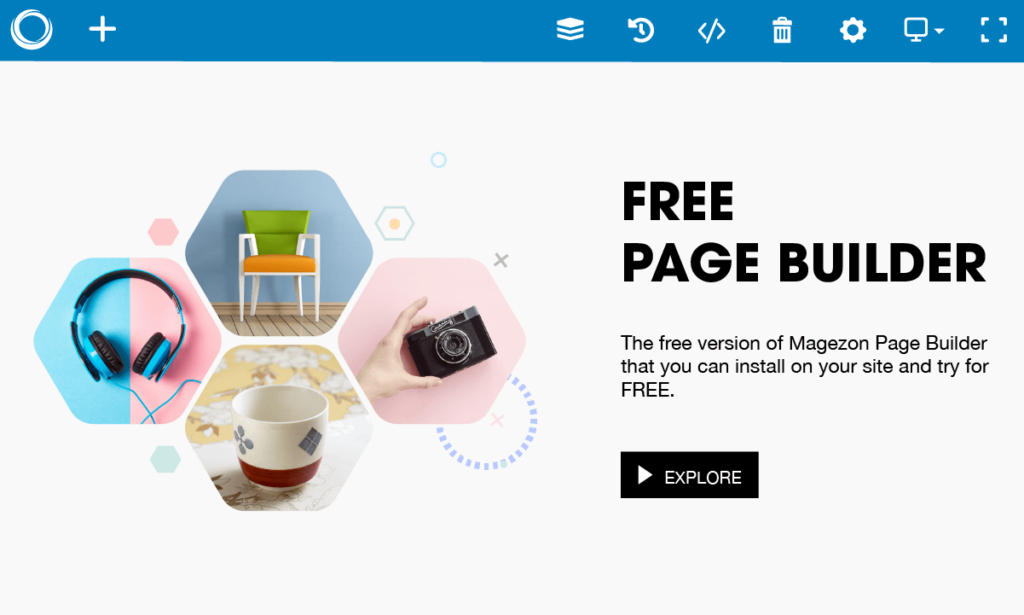
Task: Click the Magezon circular logo icon
Action: point(31,29)
